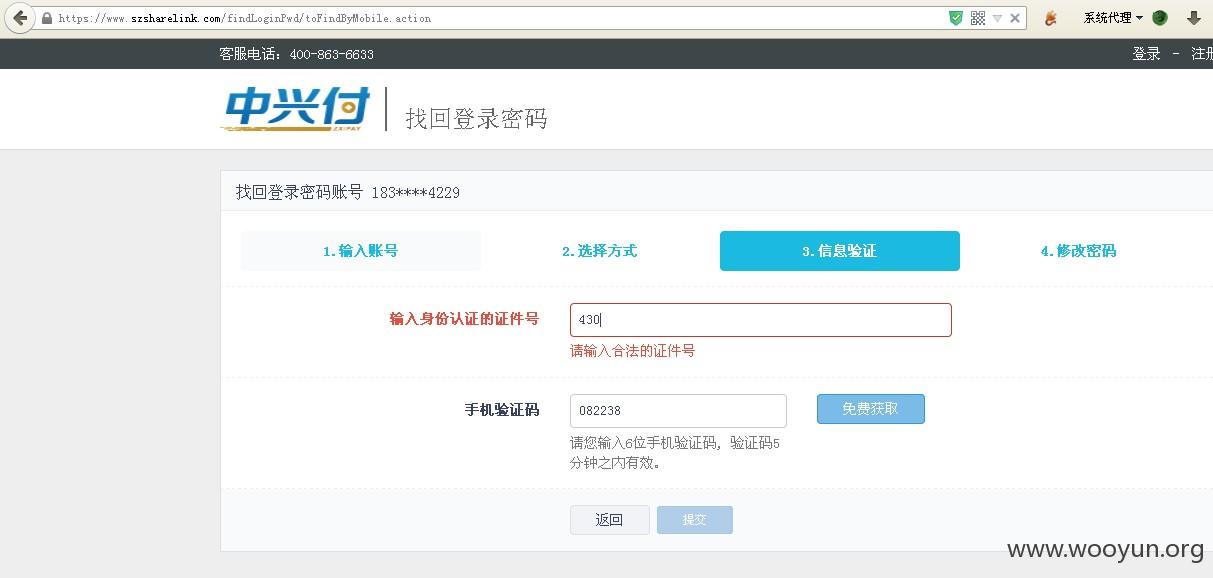
Task: Click the 手机验证码 label
Action: (x=502, y=410)
